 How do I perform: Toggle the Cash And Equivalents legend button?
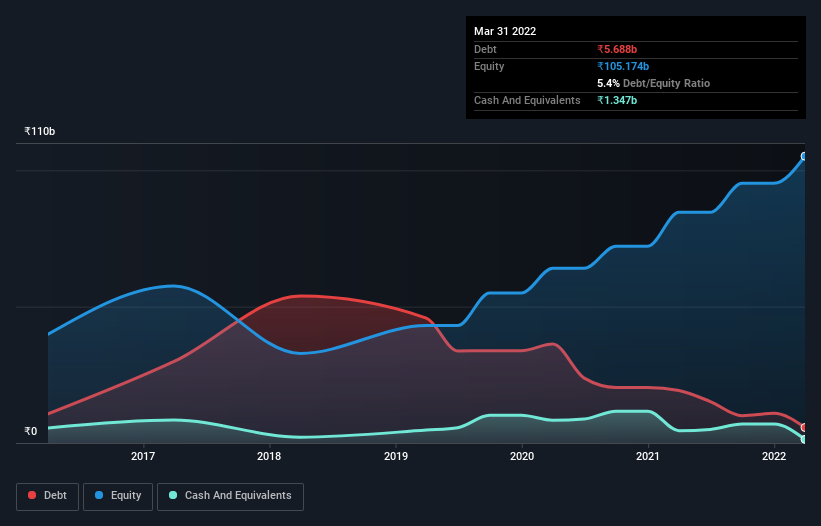point(230,496)
